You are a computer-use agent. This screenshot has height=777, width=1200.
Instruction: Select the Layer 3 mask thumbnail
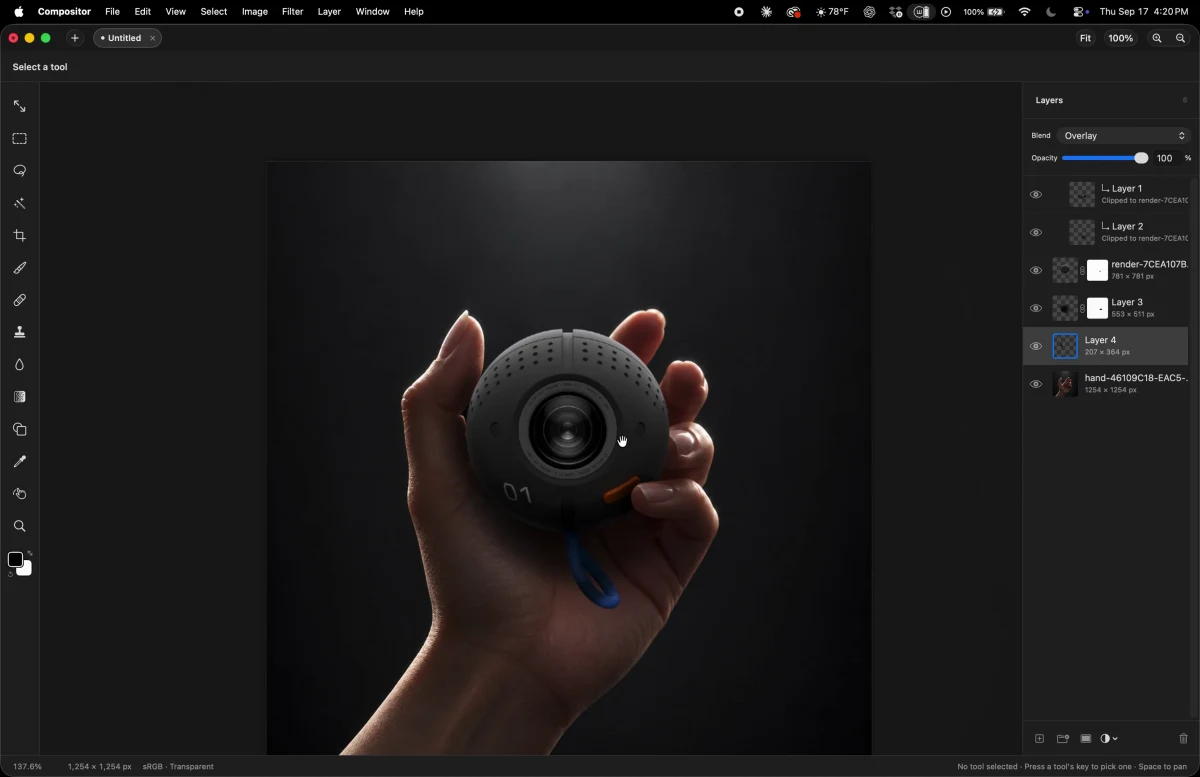point(1097,308)
